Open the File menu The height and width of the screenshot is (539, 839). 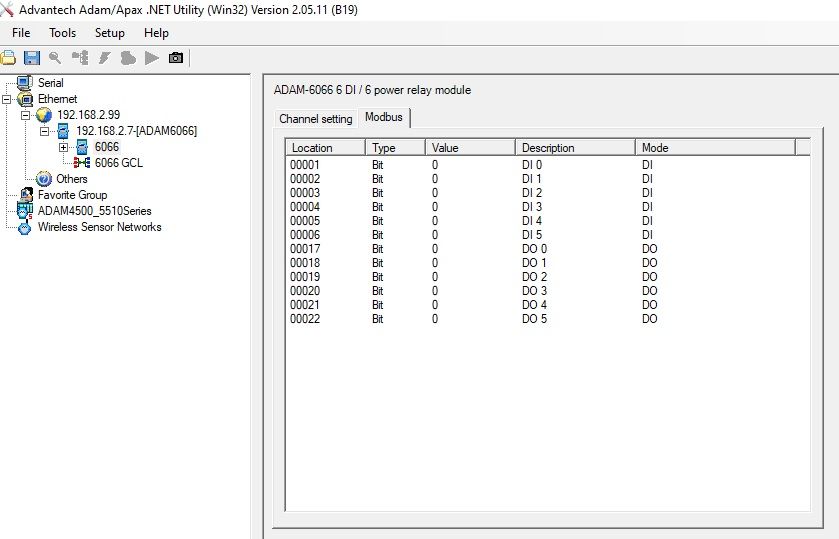pyautogui.click(x=21, y=33)
